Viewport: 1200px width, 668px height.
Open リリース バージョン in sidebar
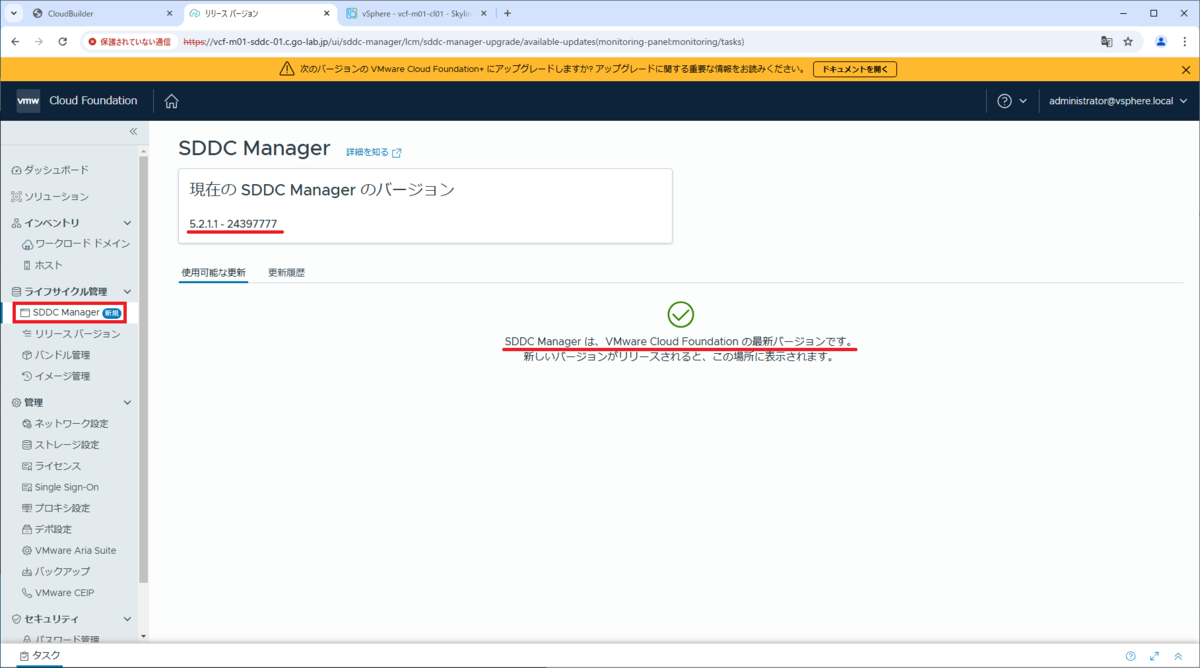(71, 334)
